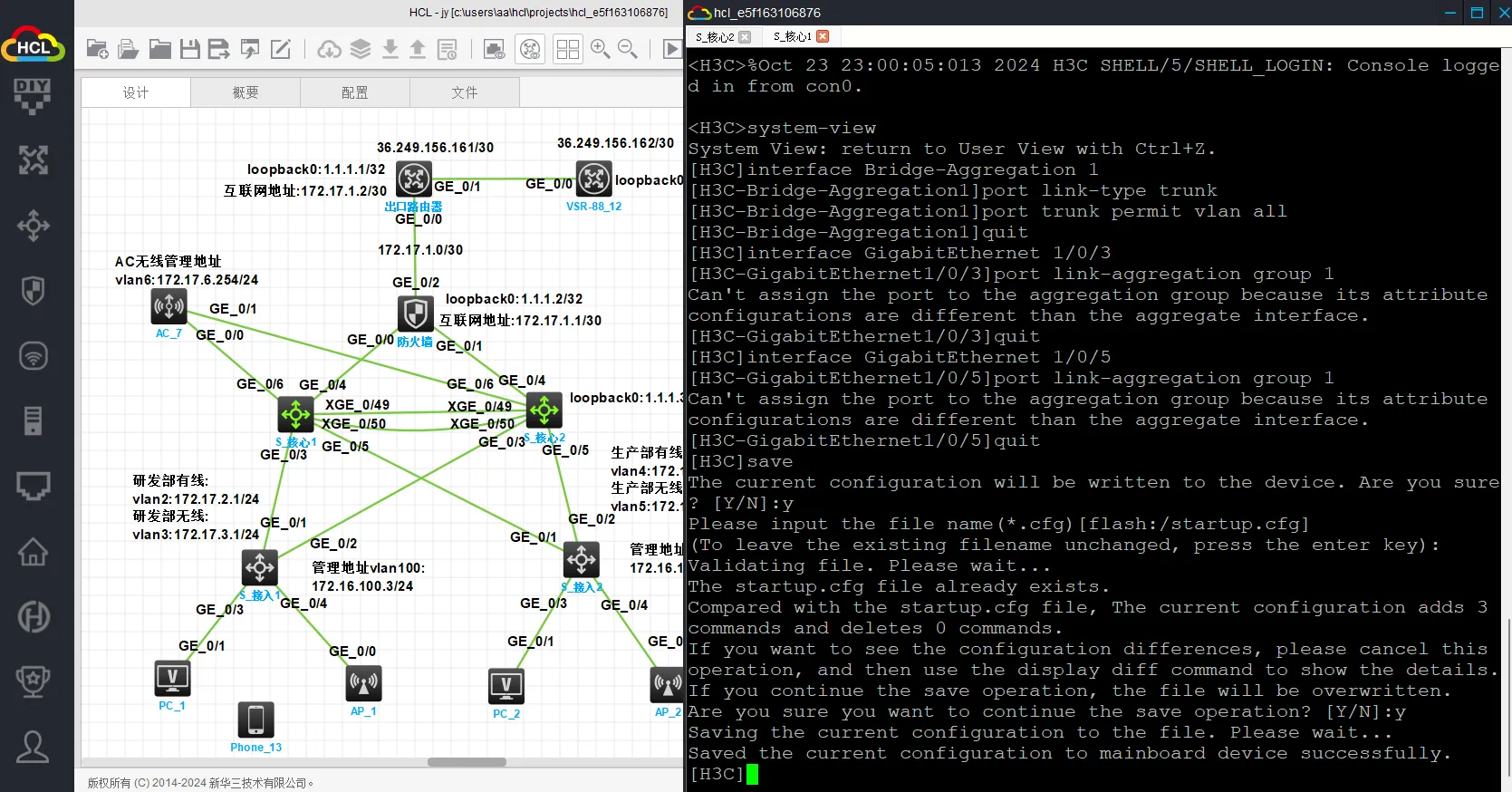
Task: Click the cloud download toolbar icon
Action: point(330,49)
